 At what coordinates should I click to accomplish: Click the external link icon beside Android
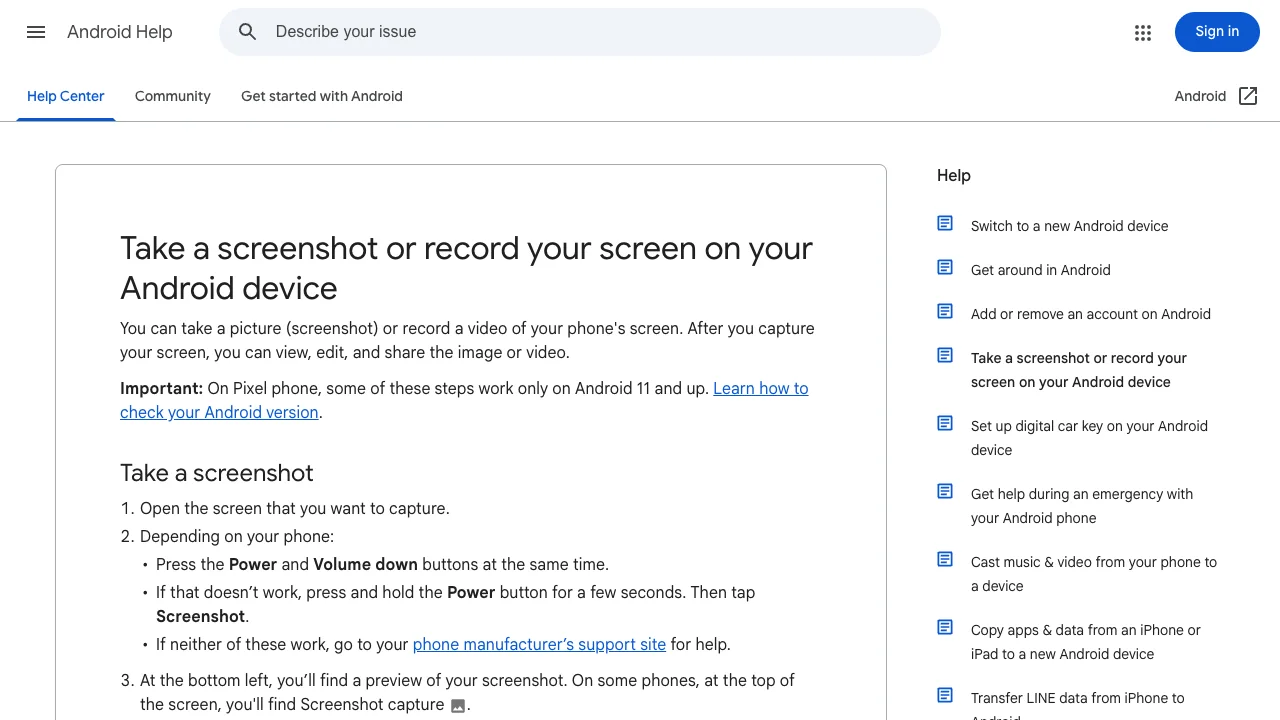pos(1248,96)
